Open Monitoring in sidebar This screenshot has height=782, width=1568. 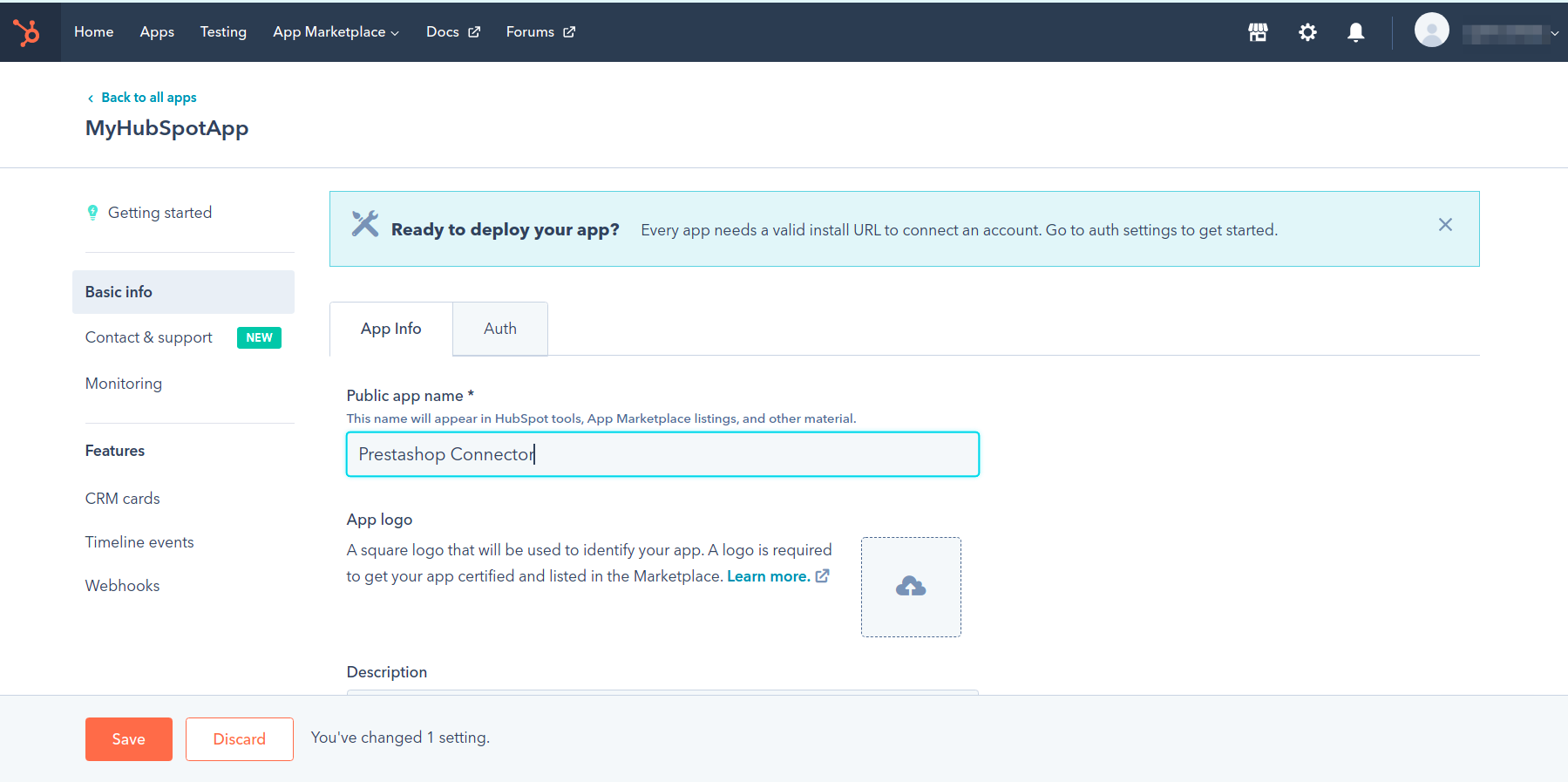pyautogui.click(x=124, y=384)
